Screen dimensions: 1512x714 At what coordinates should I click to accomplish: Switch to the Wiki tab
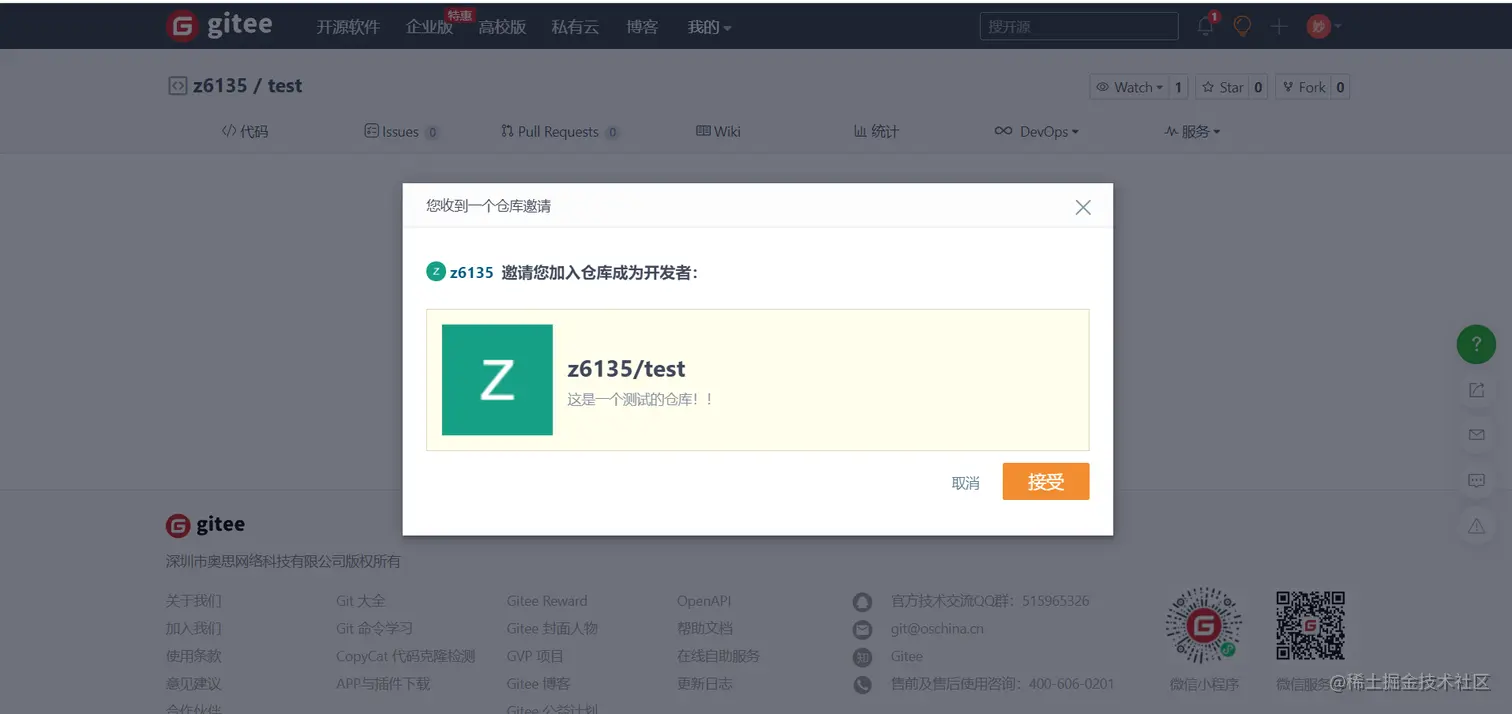[718, 131]
